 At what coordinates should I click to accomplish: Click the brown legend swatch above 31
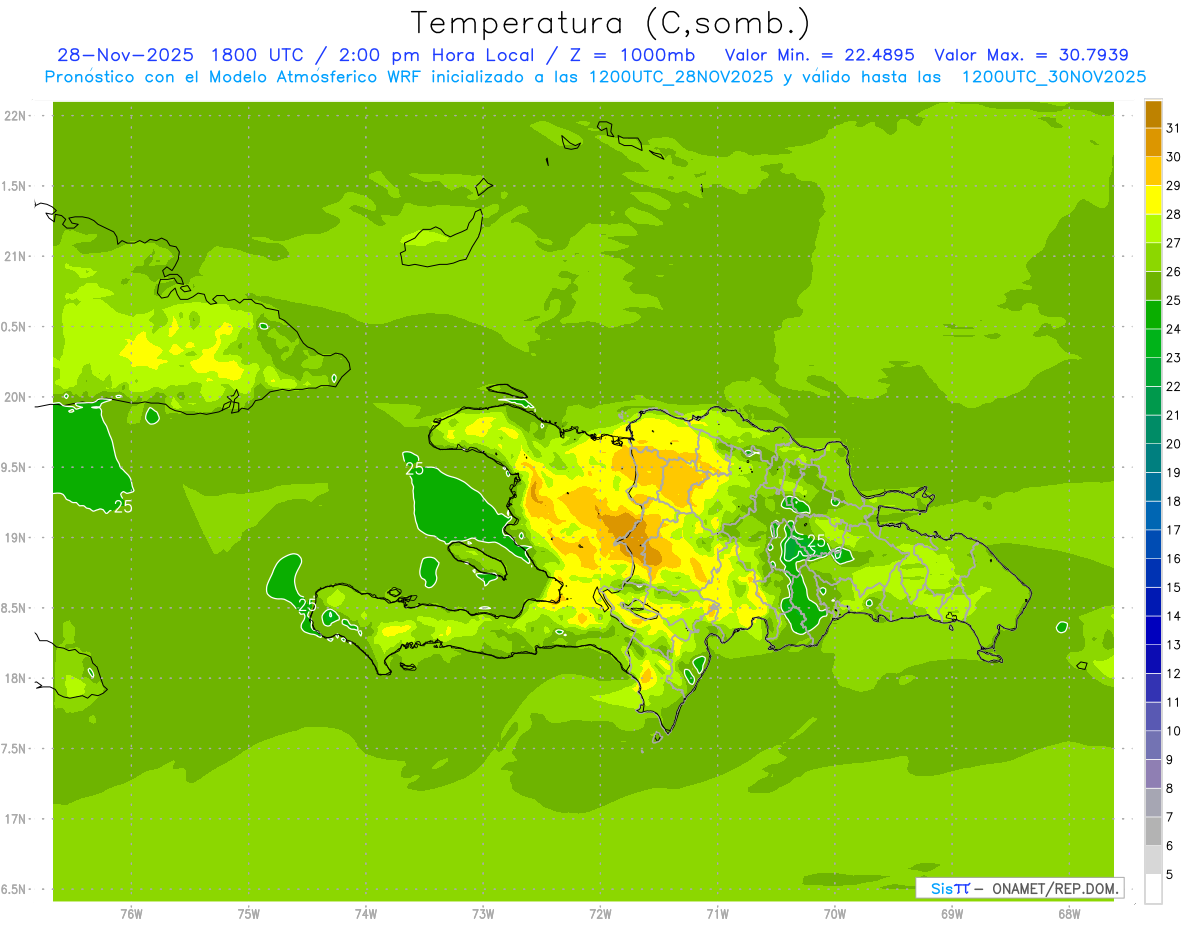(1153, 114)
